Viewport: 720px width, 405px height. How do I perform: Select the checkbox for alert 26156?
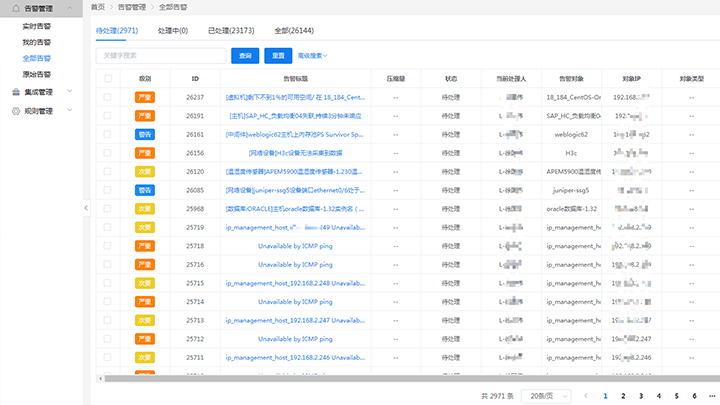[x=108, y=153]
